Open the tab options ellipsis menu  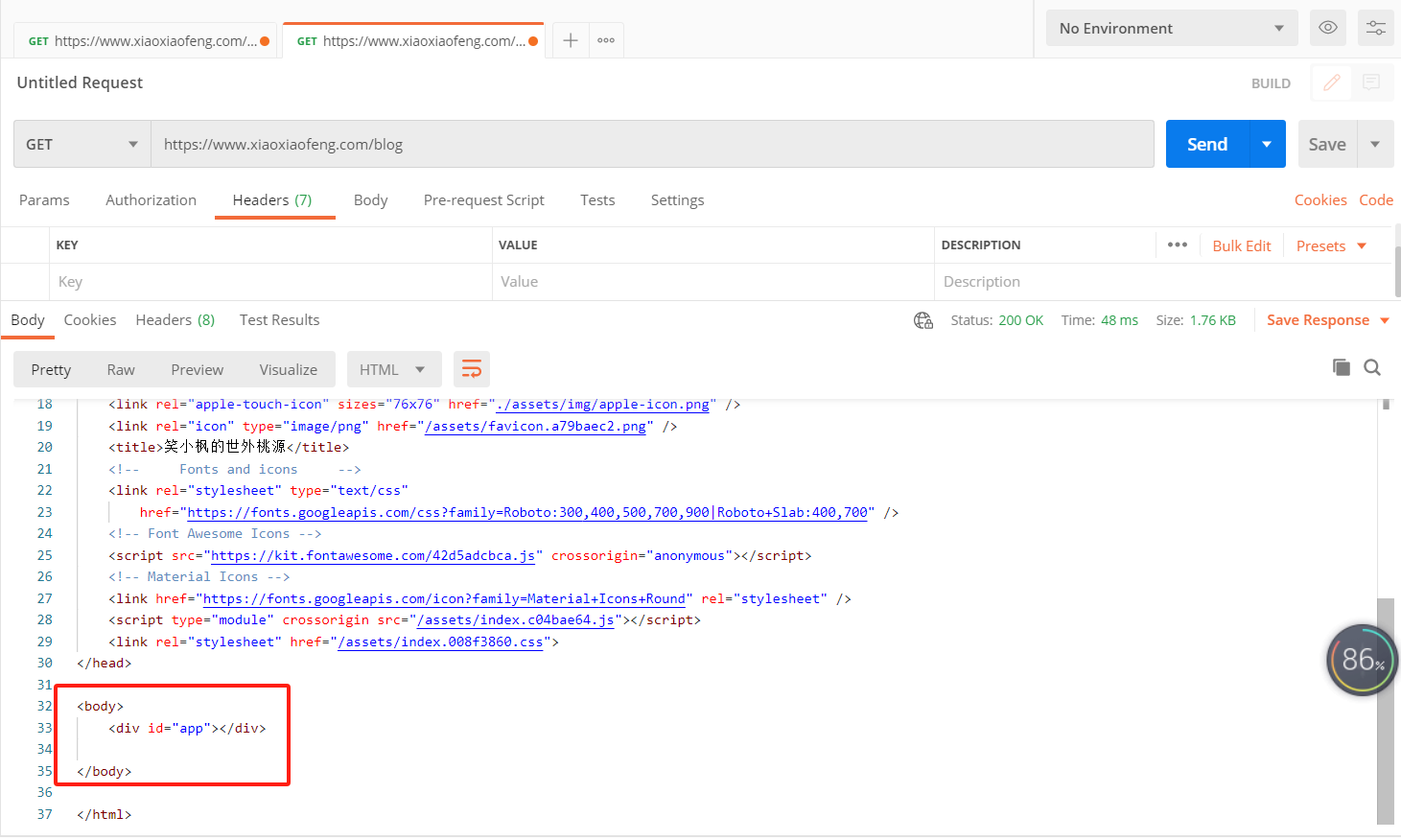[x=606, y=40]
